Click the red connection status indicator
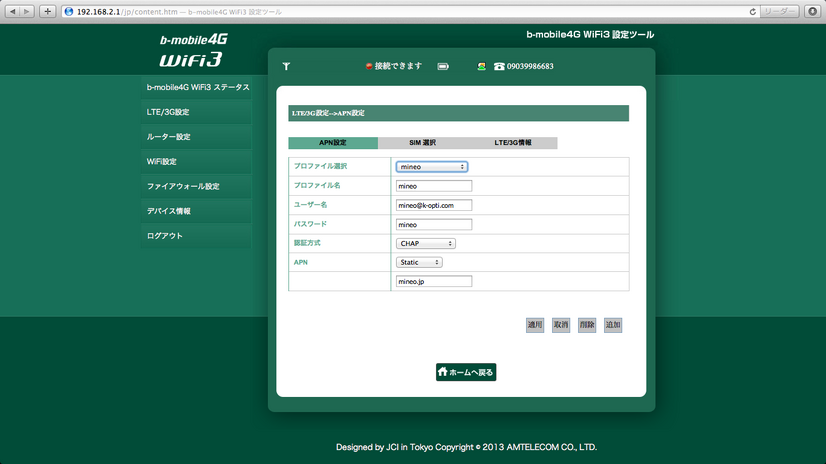The image size is (826, 464). [369, 66]
